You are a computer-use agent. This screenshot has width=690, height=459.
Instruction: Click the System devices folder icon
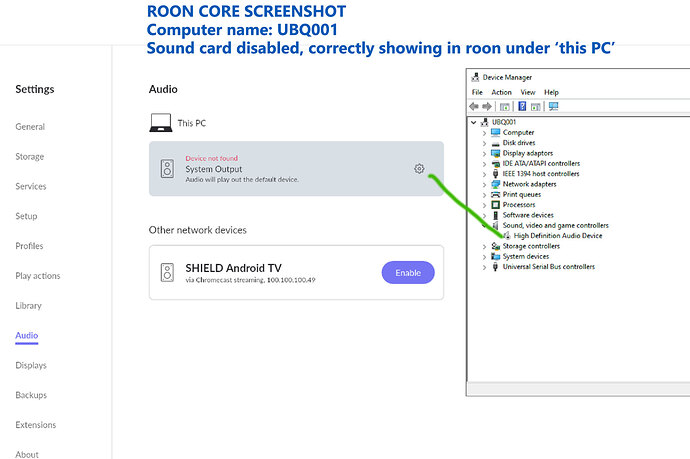pyautogui.click(x=495, y=256)
